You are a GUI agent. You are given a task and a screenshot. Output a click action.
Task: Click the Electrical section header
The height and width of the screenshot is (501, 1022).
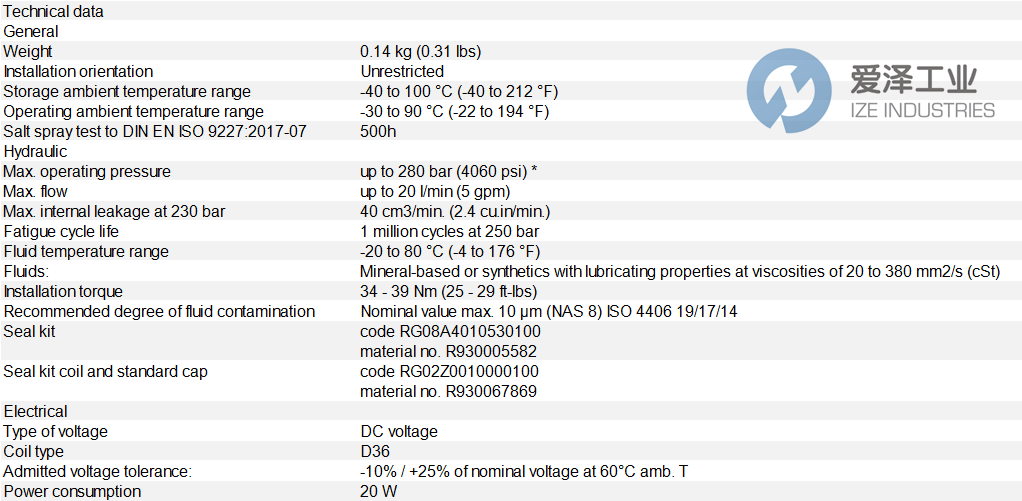coord(36,411)
